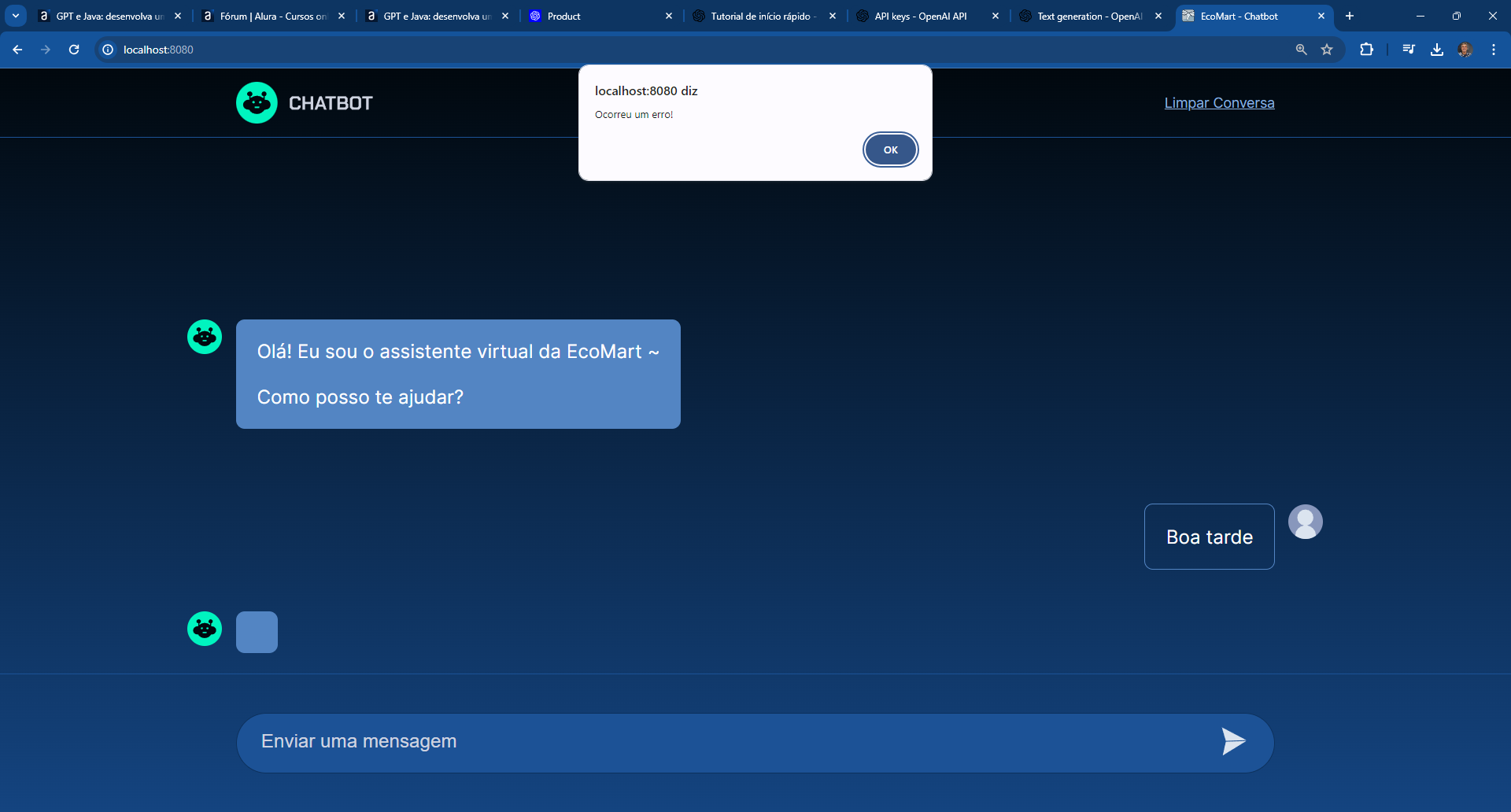
Task: Reload the localhost:8080 page
Action: click(x=74, y=50)
